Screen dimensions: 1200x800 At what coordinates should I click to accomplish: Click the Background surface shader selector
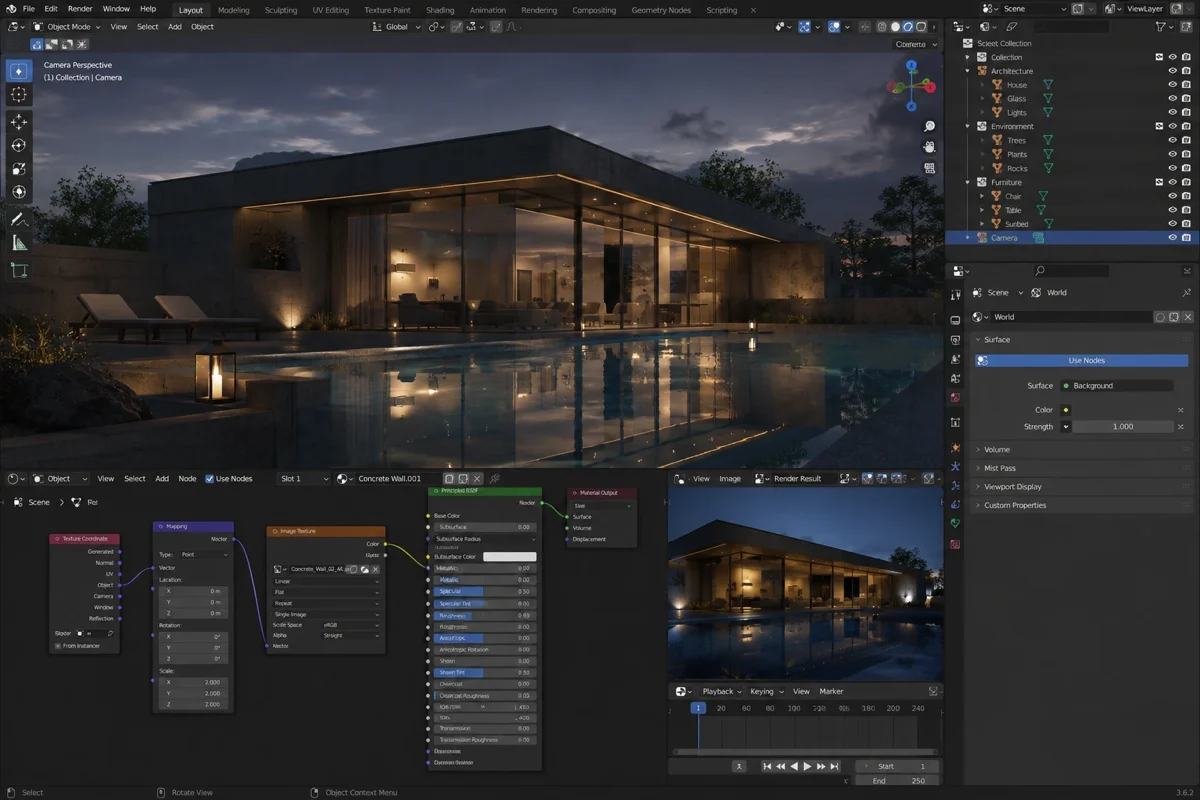point(1116,386)
